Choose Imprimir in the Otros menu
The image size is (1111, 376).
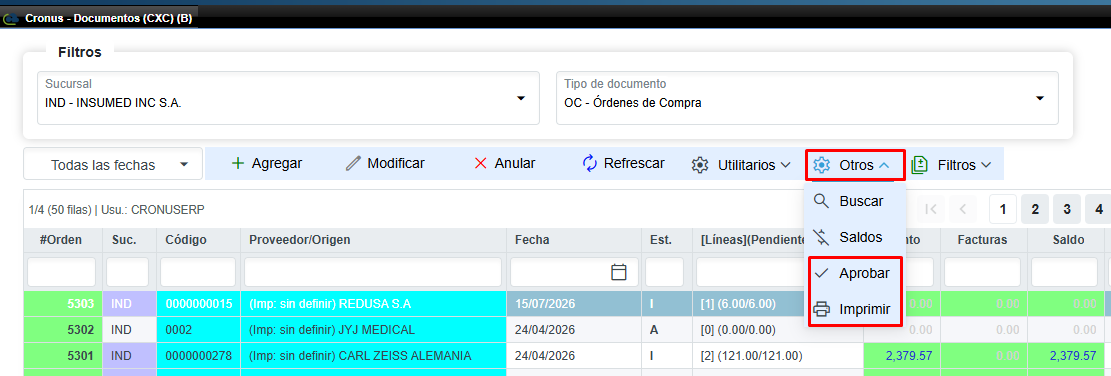[855, 309]
